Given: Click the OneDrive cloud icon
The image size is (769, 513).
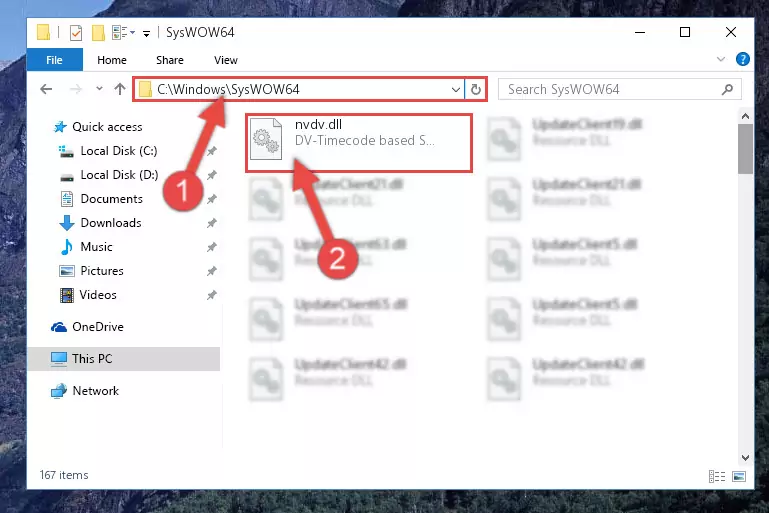Looking at the screenshot, I should [x=59, y=327].
